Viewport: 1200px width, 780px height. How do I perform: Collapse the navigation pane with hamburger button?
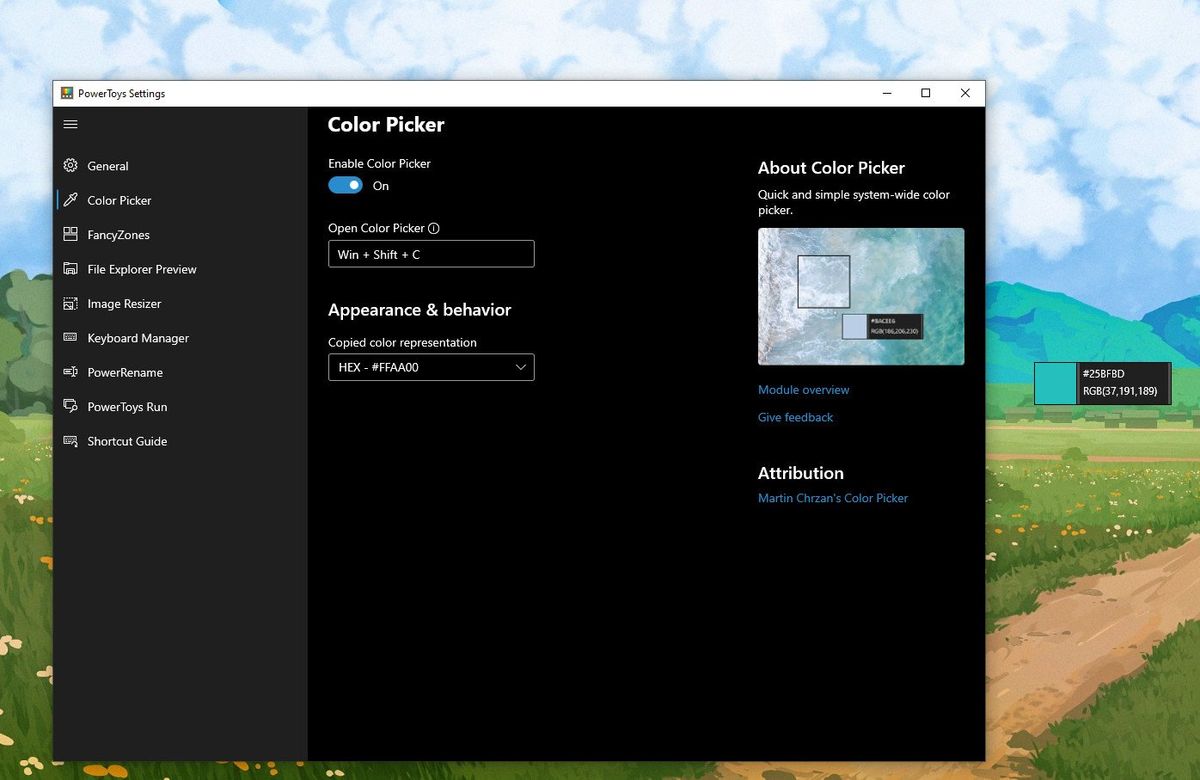pos(70,124)
